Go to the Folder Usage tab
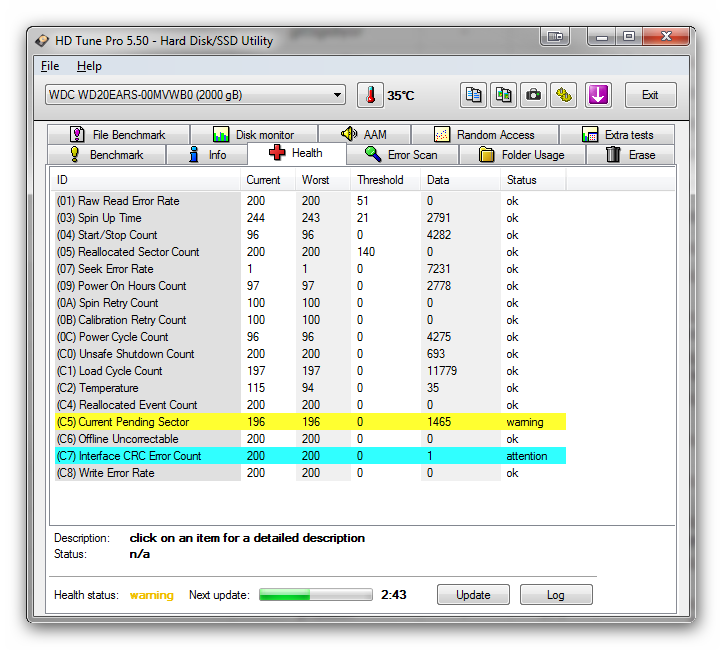Viewport: 723px width, 650px height. click(x=521, y=155)
